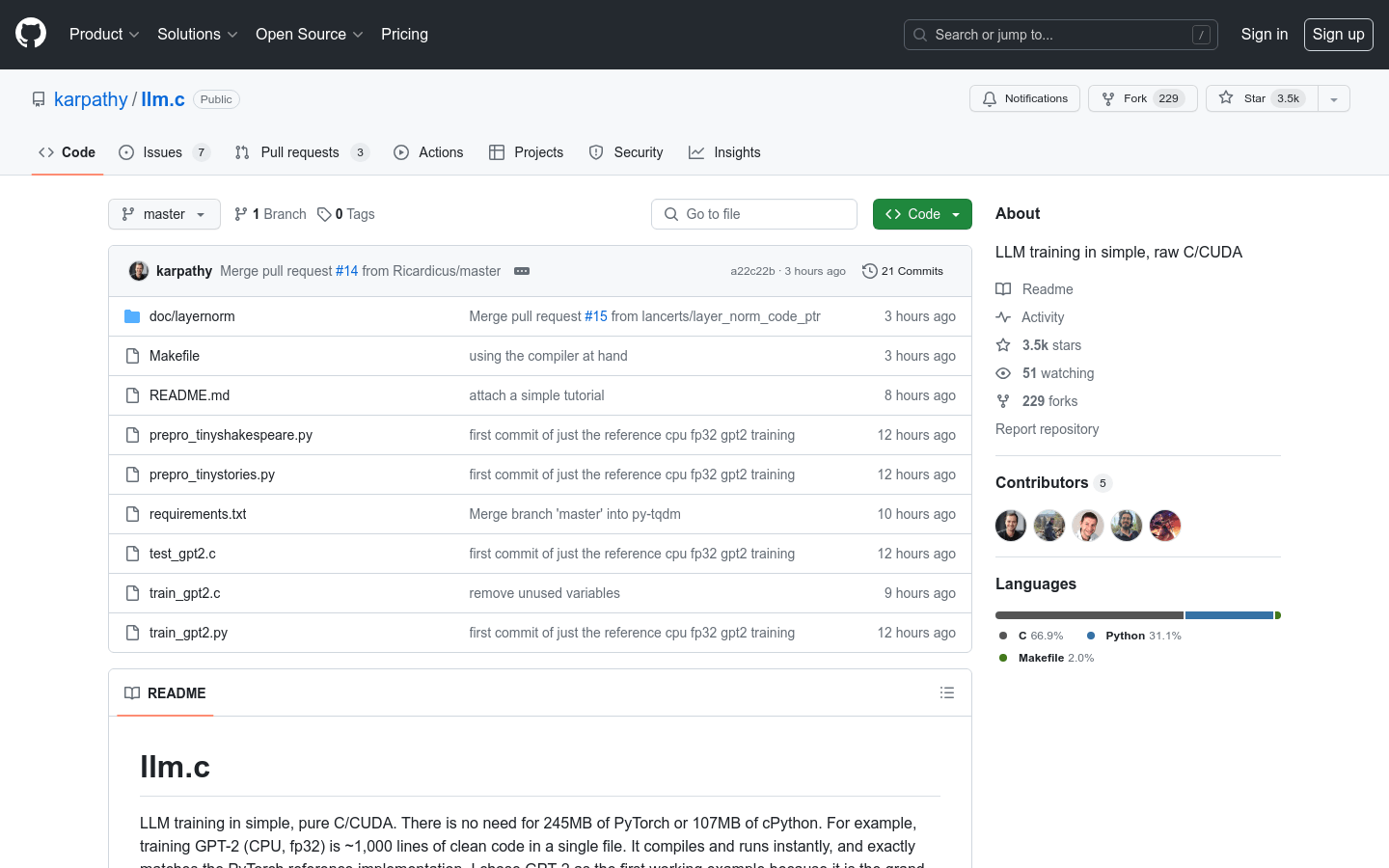This screenshot has width=1389, height=868.
Task: Click the train_gpt2.c file icon
Action: click(132, 593)
